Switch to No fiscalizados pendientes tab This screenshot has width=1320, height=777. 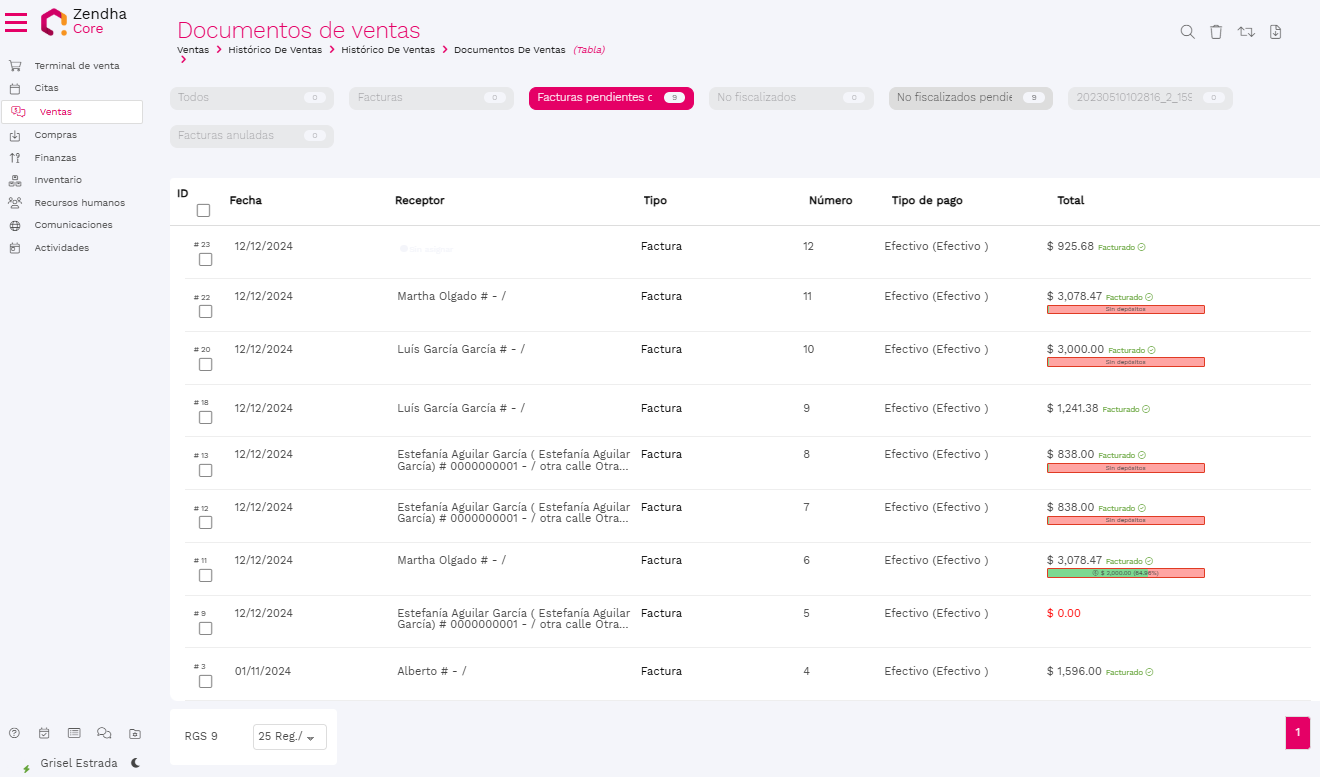(970, 98)
